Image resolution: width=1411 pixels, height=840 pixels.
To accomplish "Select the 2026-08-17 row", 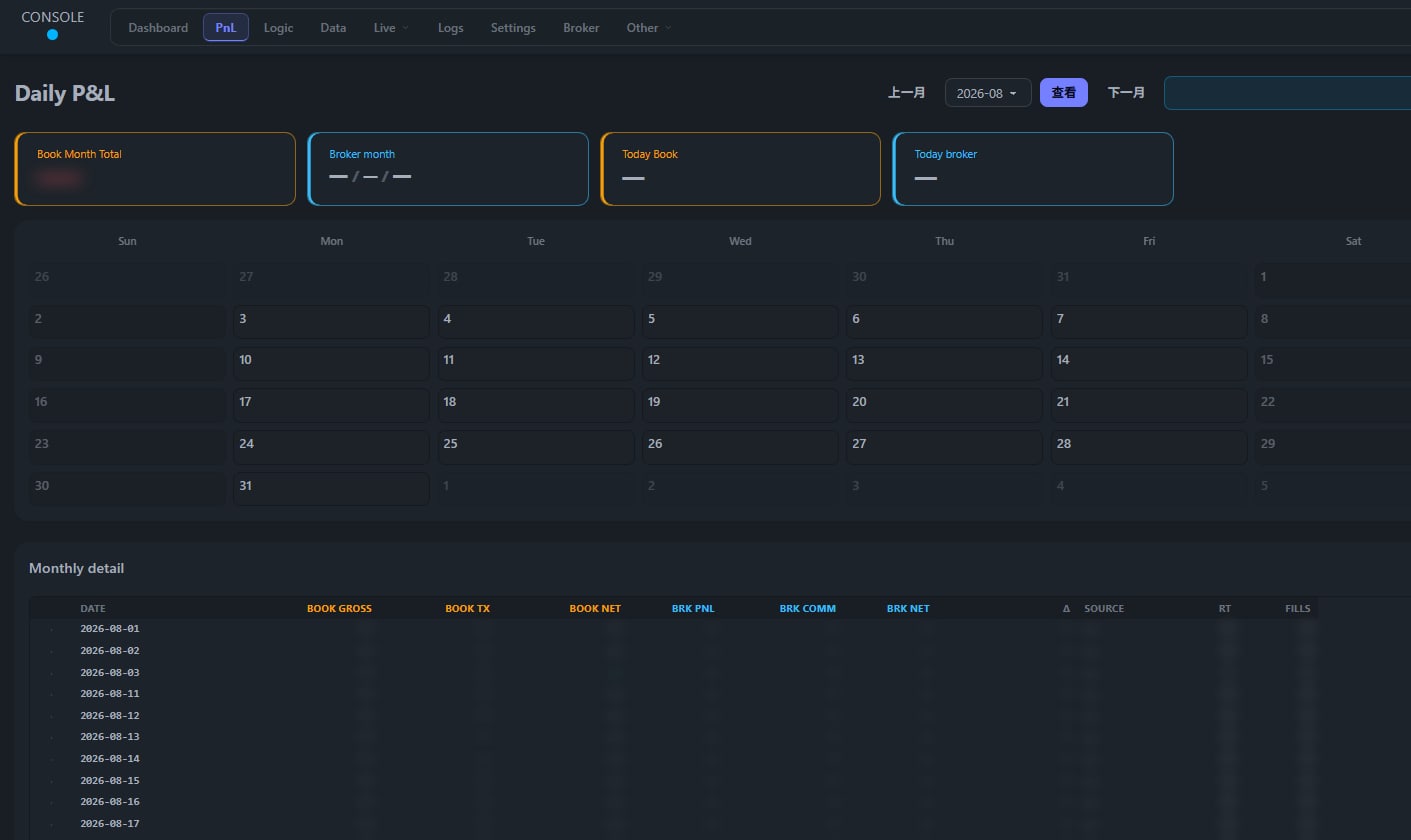I will [673, 824].
